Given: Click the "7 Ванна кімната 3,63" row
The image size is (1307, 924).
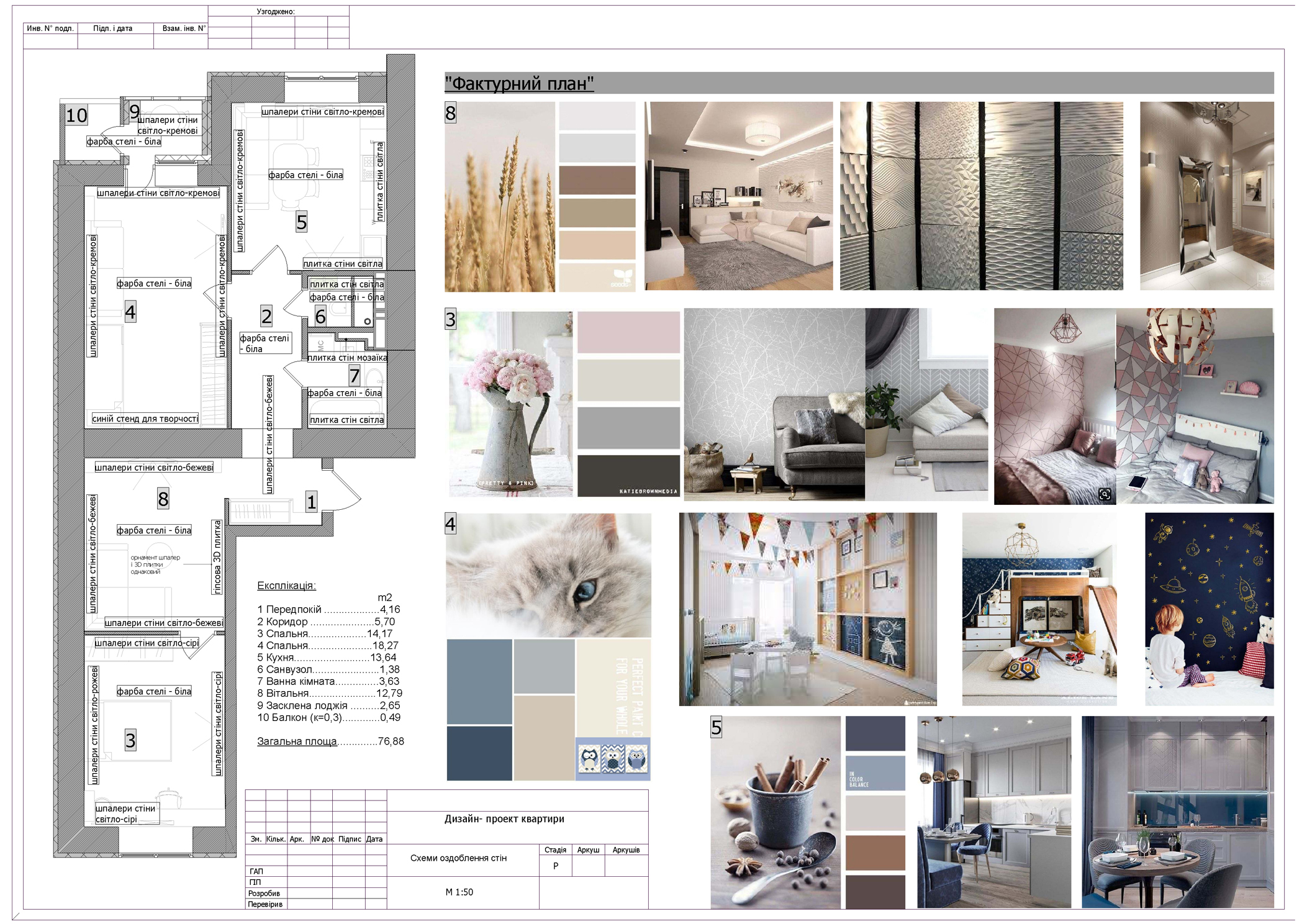Looking at the screenshot, I should pyautogui.click(x=328, y=681).
